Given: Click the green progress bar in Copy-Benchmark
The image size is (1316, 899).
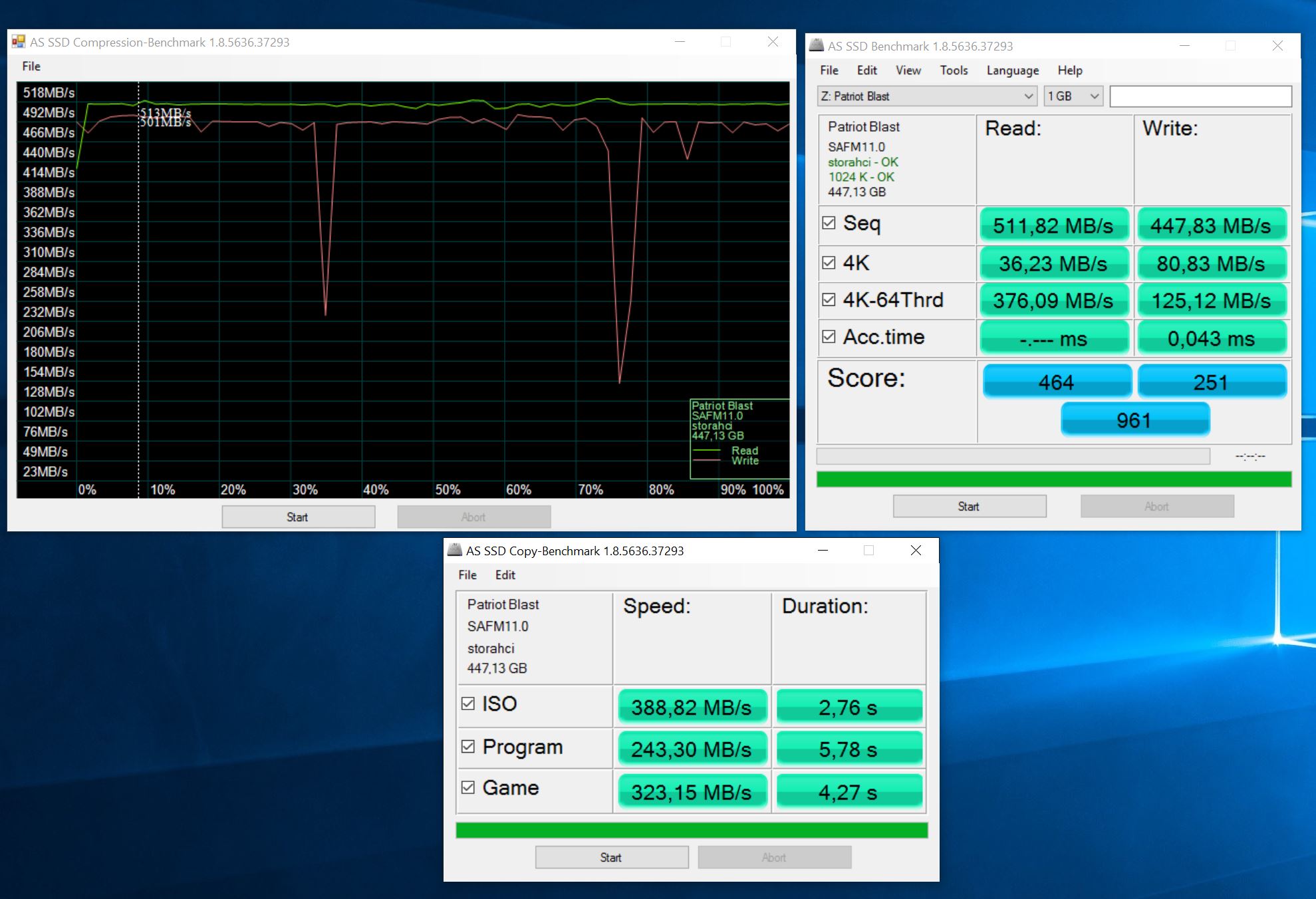Looking at the screenshot, I should click(x=692, y=830).
